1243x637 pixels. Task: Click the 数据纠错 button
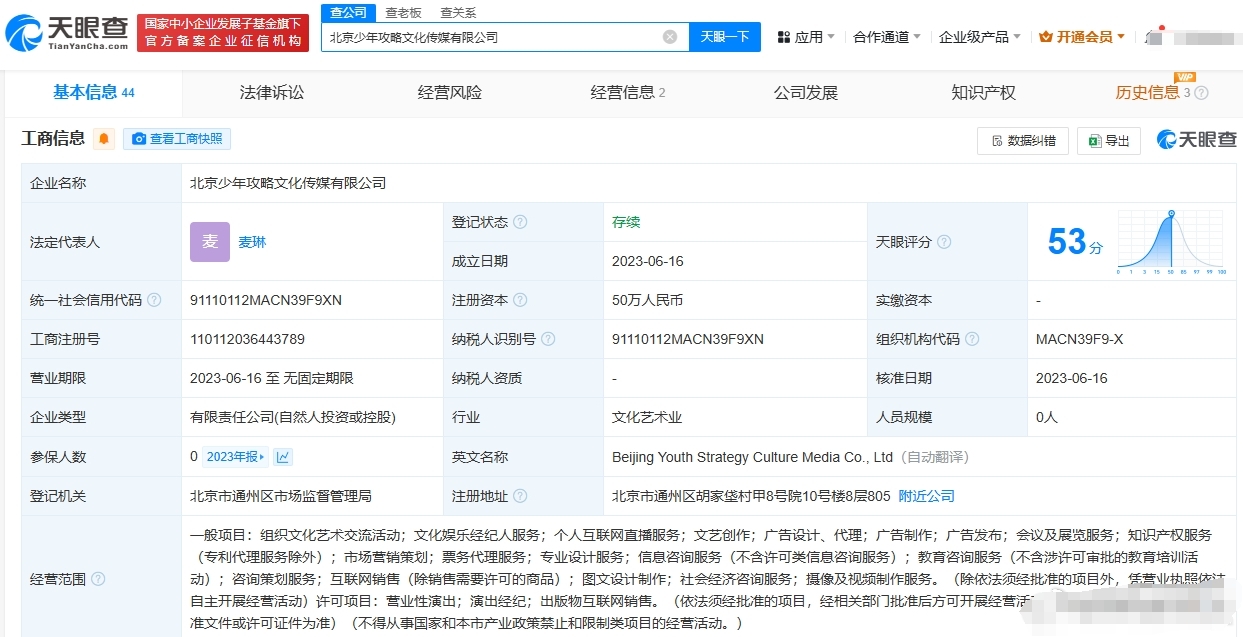pos(1023,141)
